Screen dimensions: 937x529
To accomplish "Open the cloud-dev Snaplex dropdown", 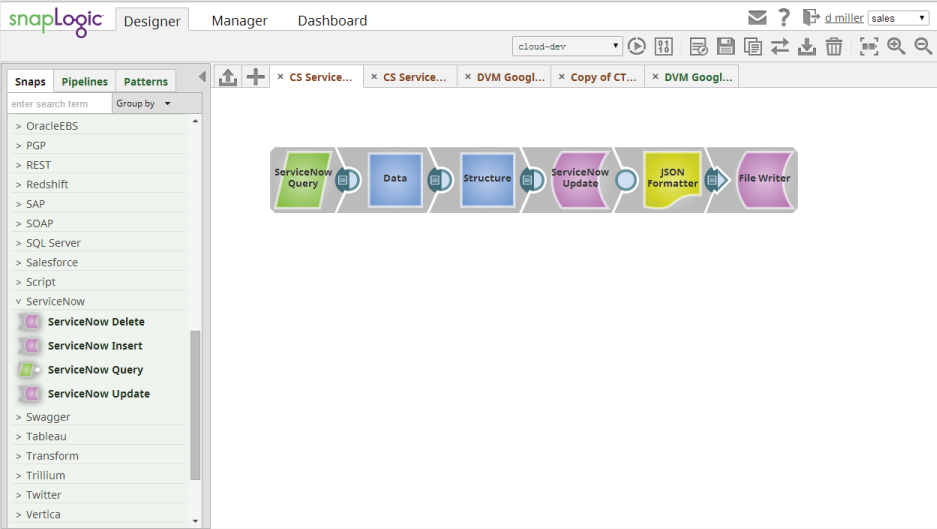I will (x=567, y=46).
